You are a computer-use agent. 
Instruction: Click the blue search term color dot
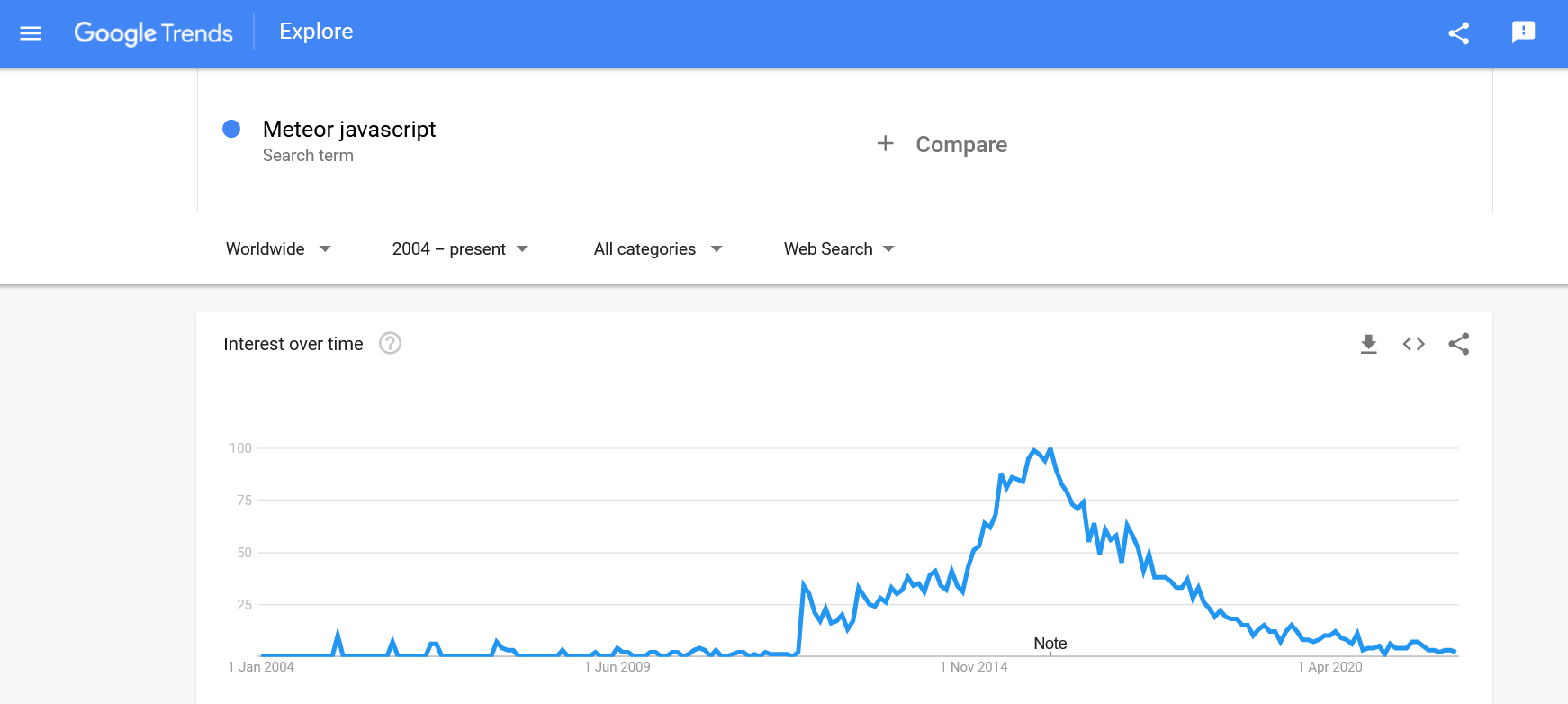click(x=231, y=129)
